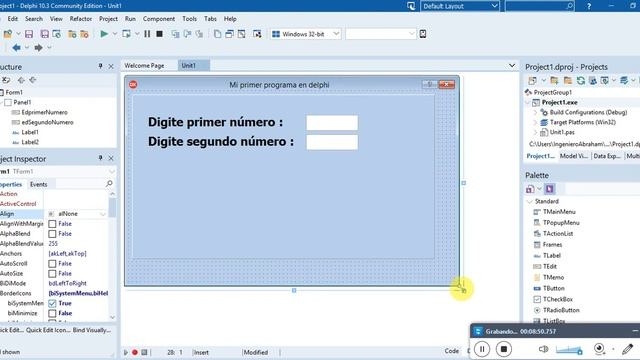Open the Component menu

coord(159,19)
